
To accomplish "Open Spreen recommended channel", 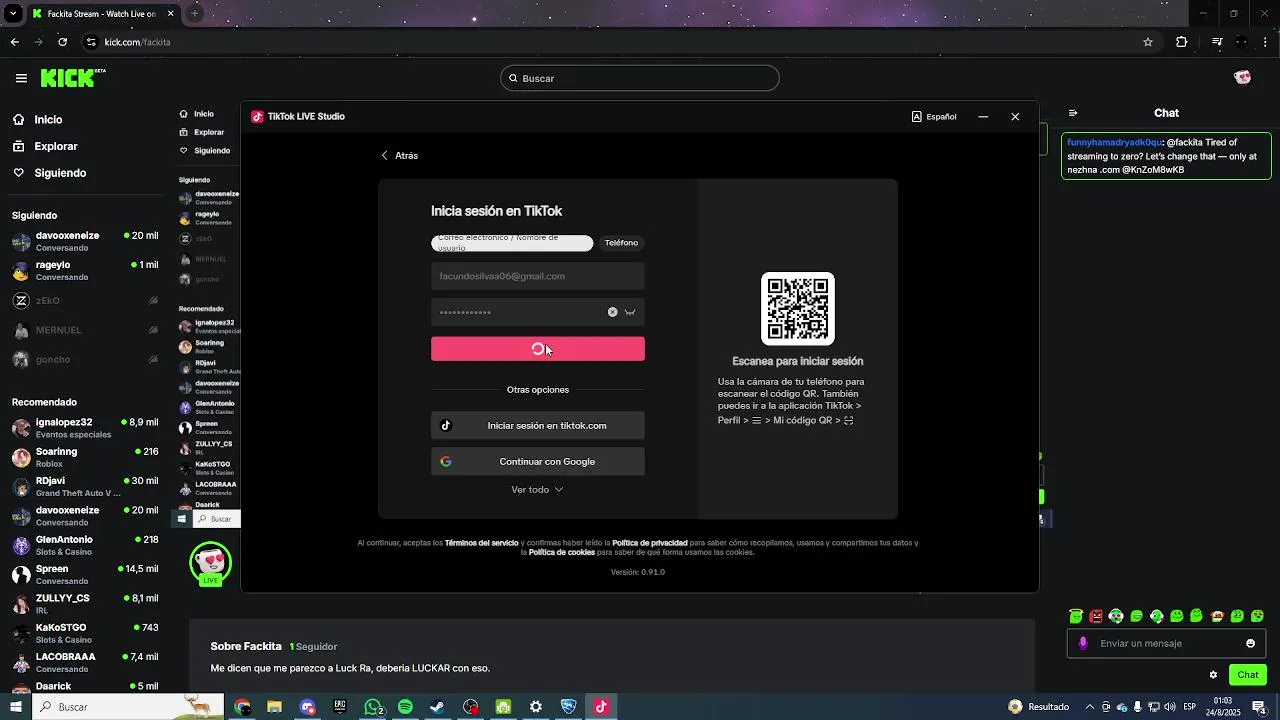I will pyautogui.click(x=85, y=574).
